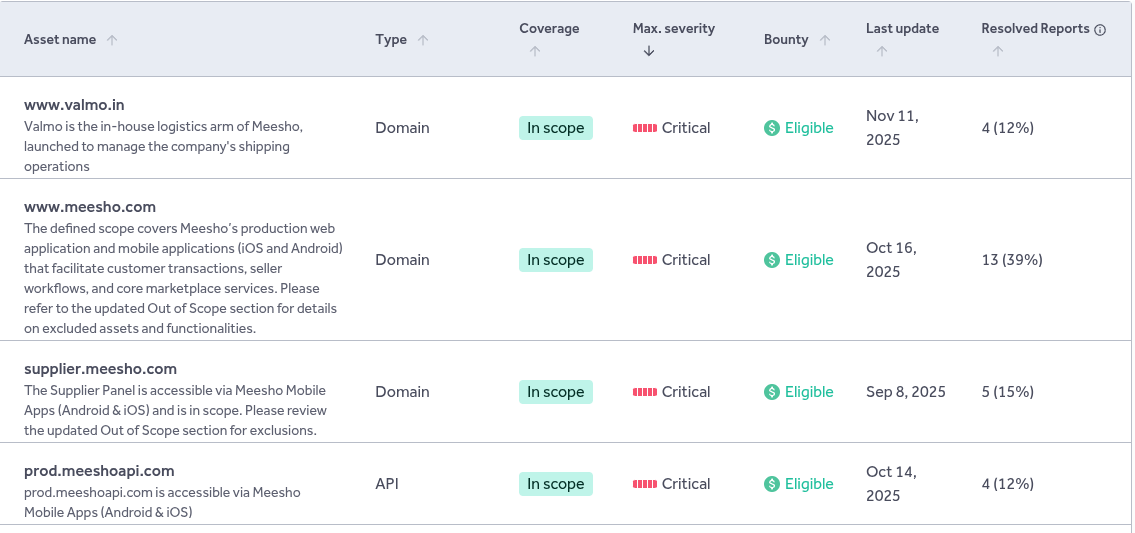The width and height of the screenshot is (1135, 533).
Task: Click www.meesho.com defined scope description
Action: tap(183, 278)
